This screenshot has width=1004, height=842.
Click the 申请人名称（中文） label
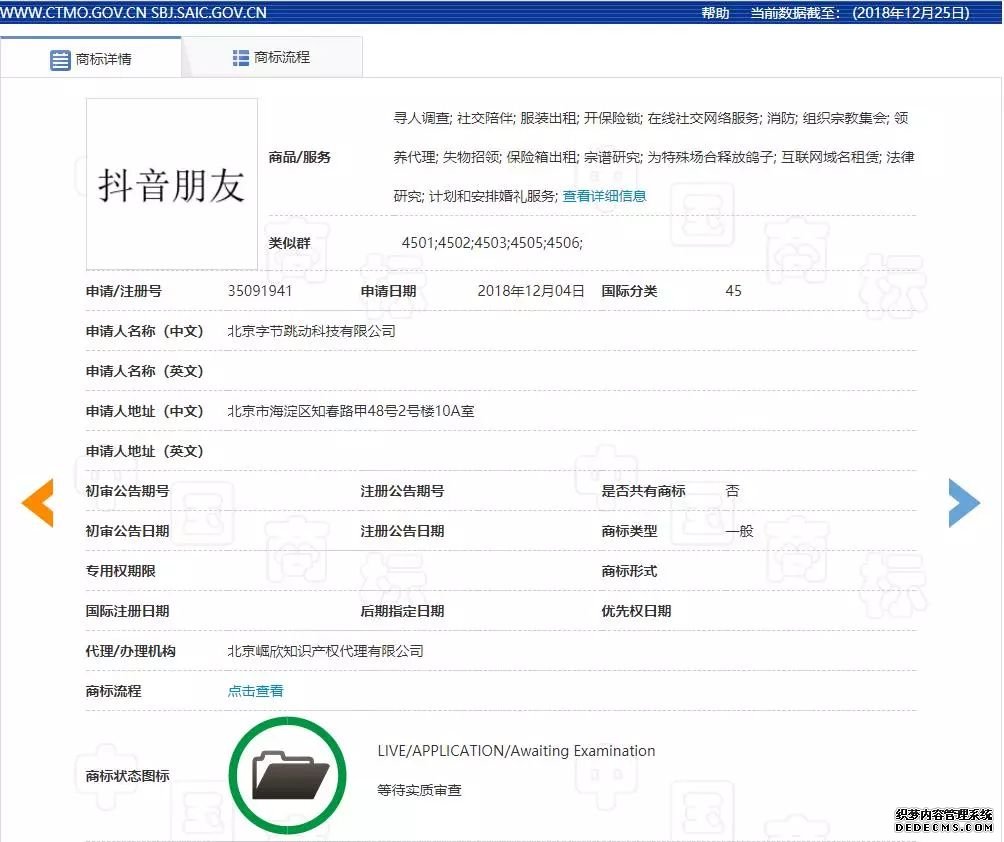click(x=145, y=331)
